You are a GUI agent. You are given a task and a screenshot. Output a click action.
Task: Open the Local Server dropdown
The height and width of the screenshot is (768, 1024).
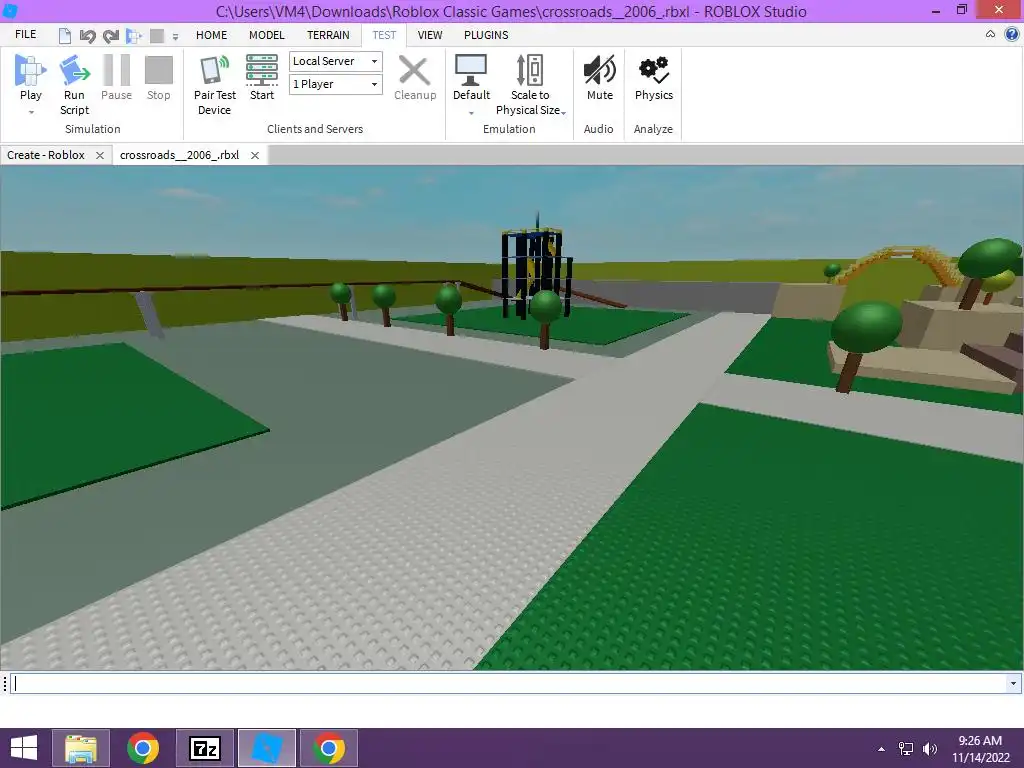point(336,61)
